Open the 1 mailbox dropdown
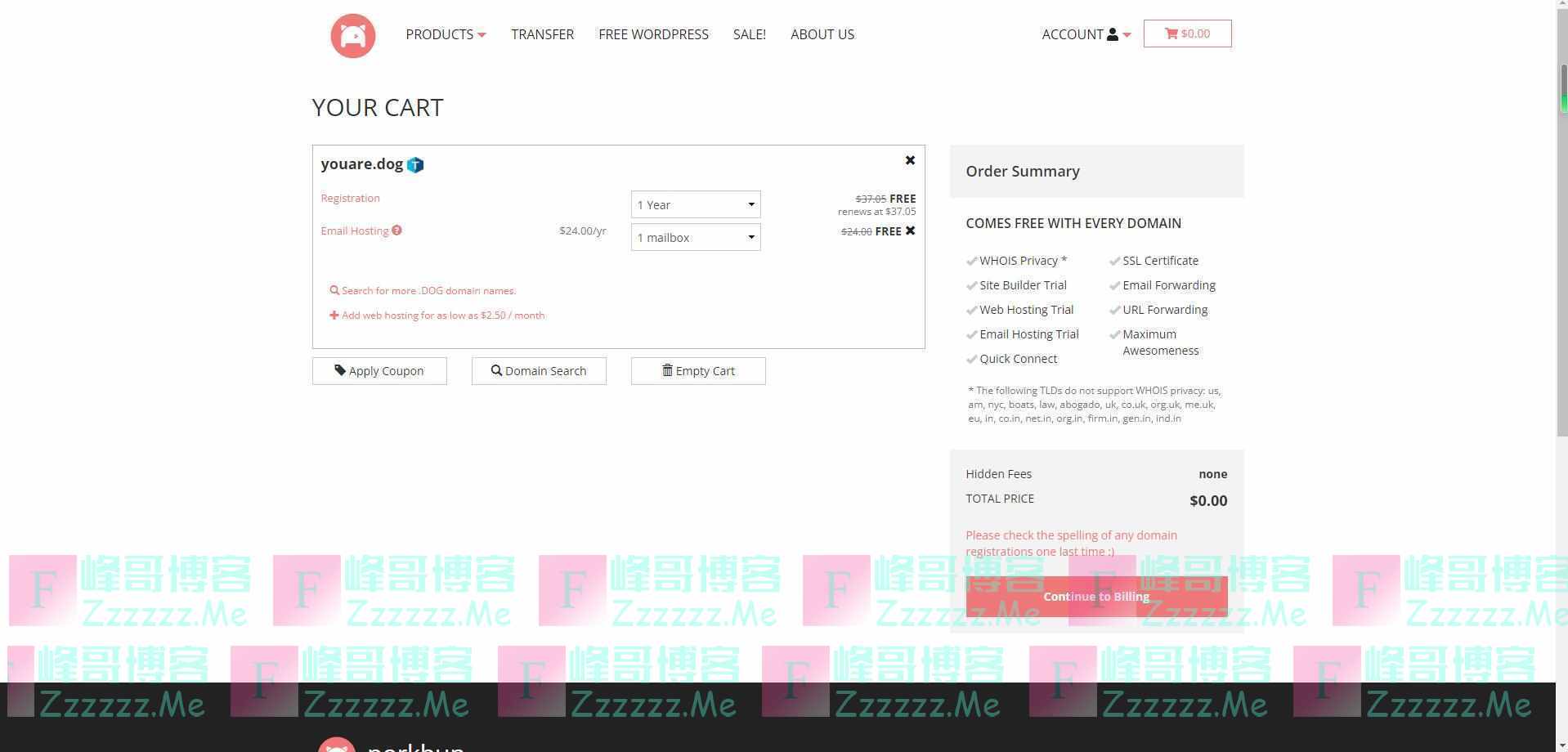The image size is (1568, 752). pos(696,237)
